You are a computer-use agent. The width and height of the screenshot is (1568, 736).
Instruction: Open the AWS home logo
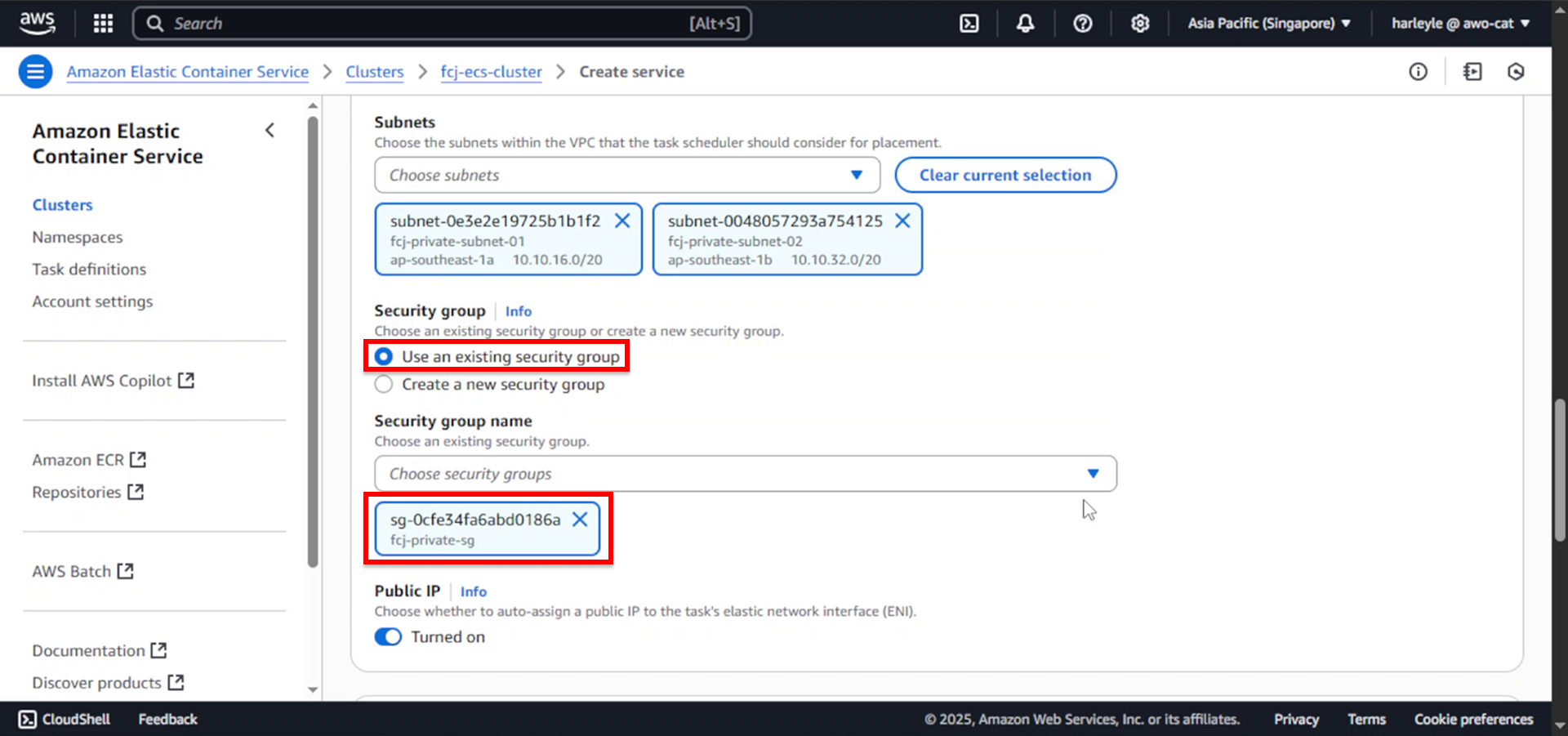[x=37, y=23]
